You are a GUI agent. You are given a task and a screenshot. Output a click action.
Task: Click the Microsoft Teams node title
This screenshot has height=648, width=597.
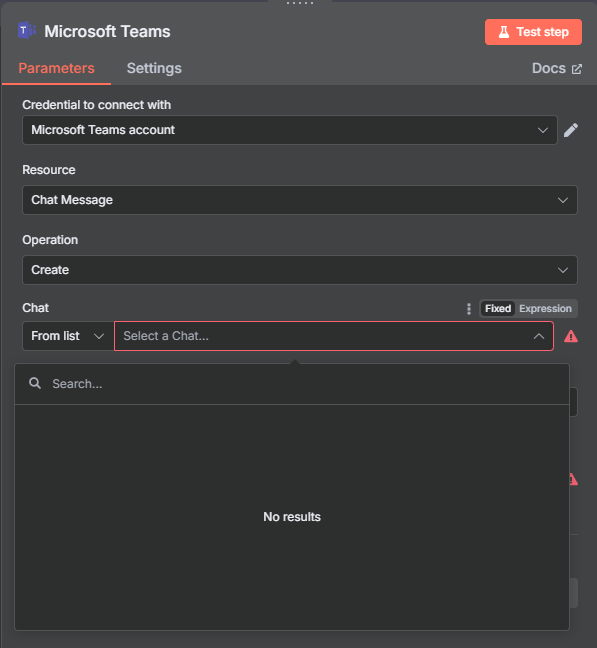tap(107, 31)
